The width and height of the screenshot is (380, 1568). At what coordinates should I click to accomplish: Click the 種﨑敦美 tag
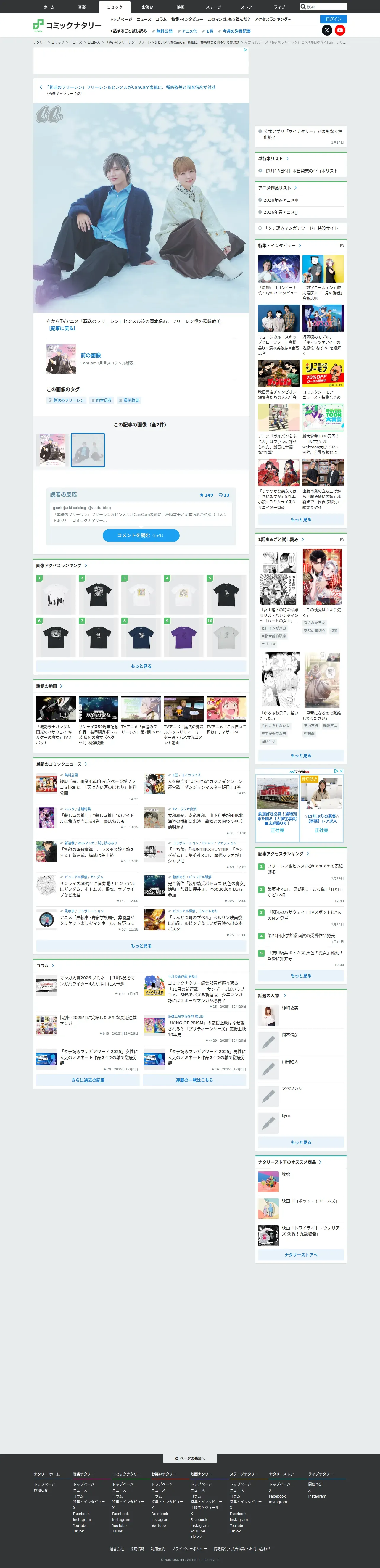click(129, 400)
